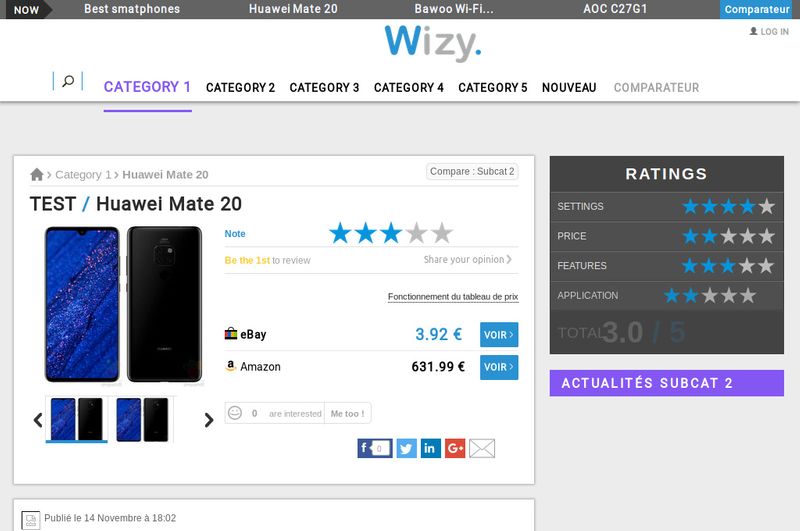Image resolution: width=800 pixels, height=531 pixels.
Task: Click the 3.92 € eBay price
Action: (439, 334)
